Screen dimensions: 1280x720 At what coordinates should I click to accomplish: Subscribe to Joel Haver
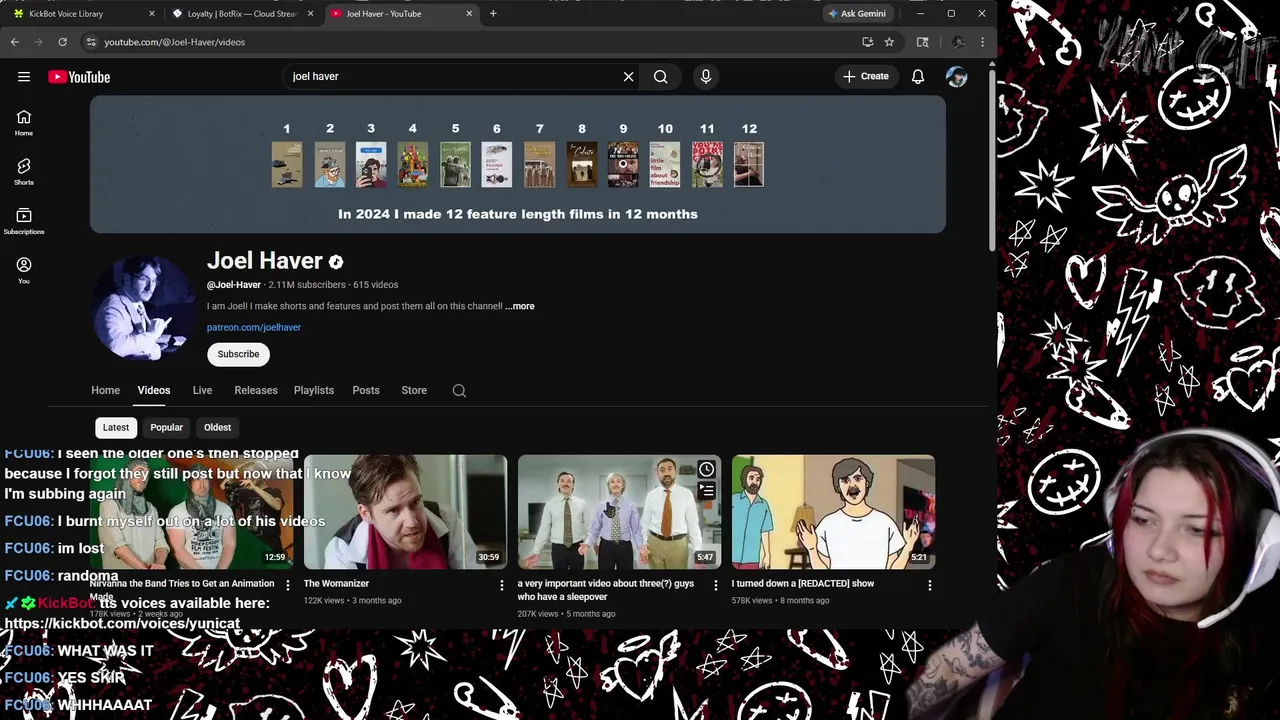coord(238,354)
